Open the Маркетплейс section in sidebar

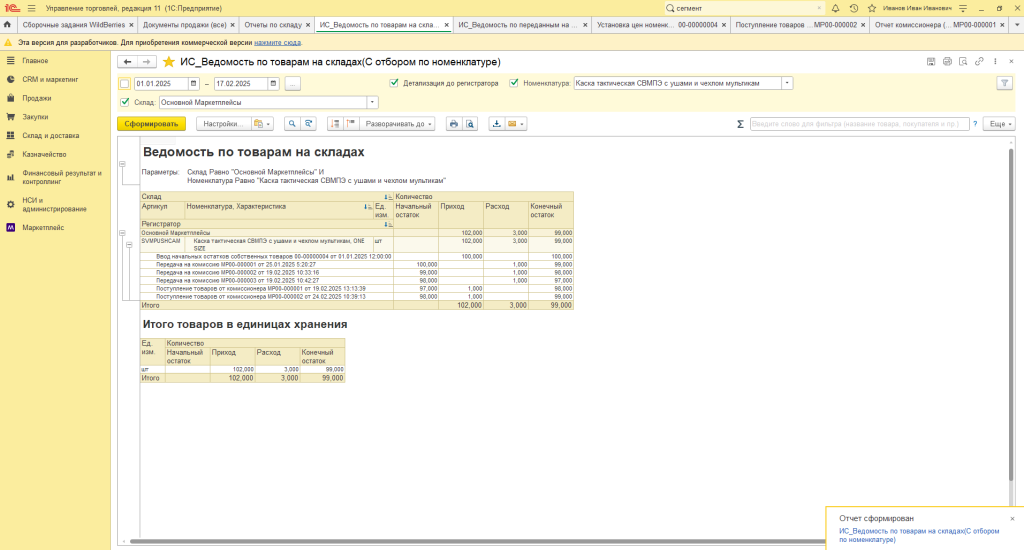coord(43,227)
